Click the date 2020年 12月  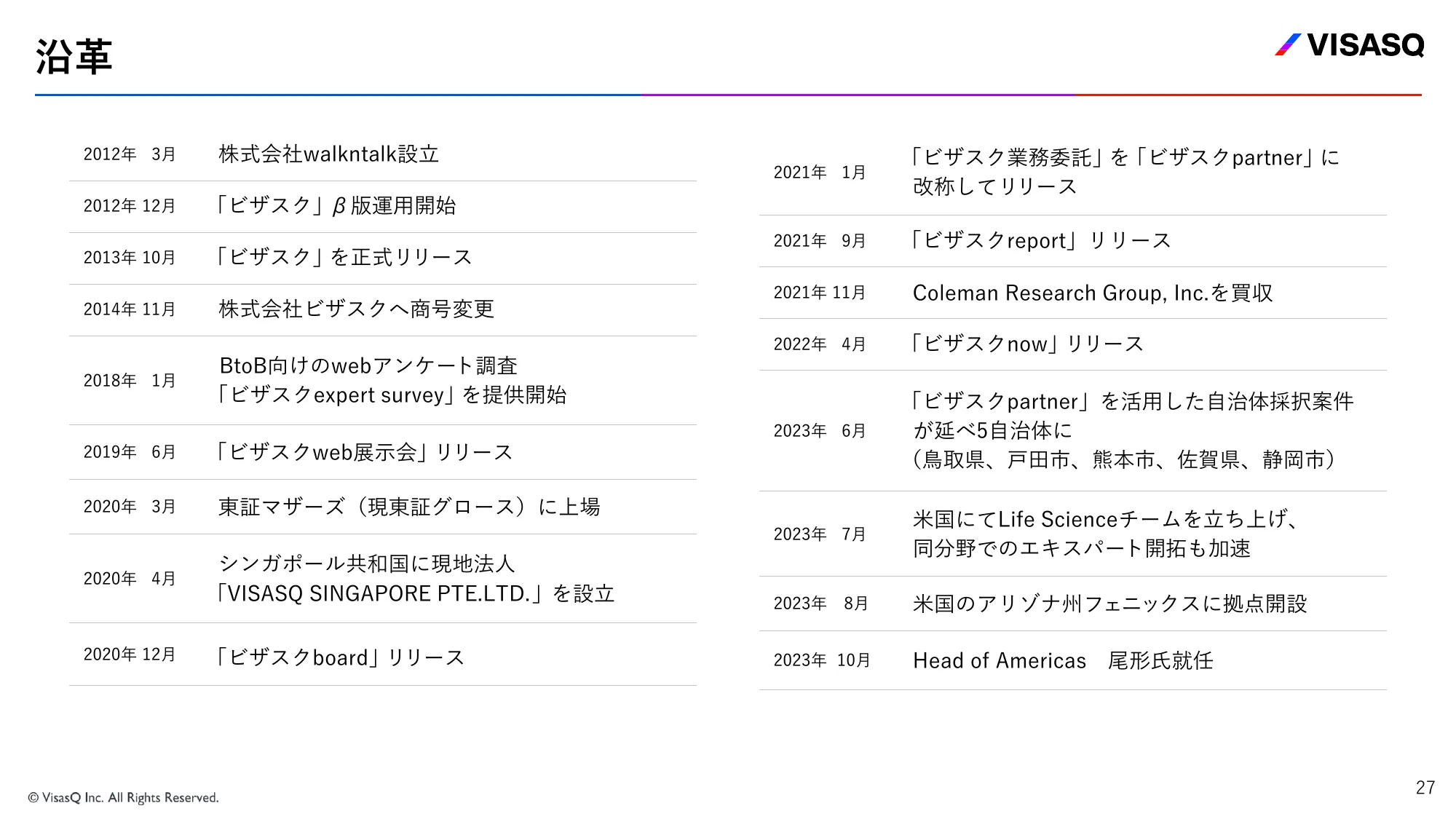130,654
